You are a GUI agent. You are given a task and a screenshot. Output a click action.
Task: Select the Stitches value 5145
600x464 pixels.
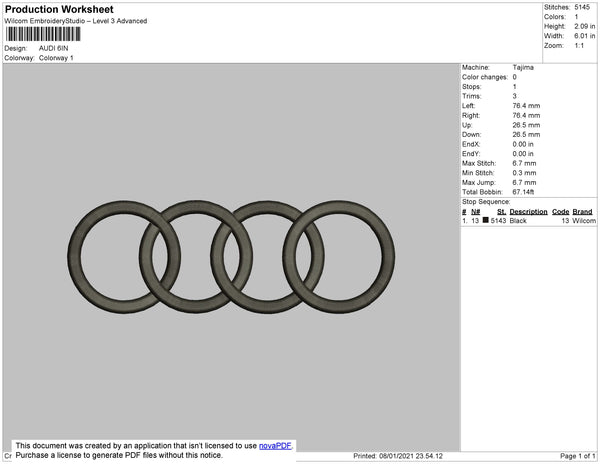tap(582, 7)
